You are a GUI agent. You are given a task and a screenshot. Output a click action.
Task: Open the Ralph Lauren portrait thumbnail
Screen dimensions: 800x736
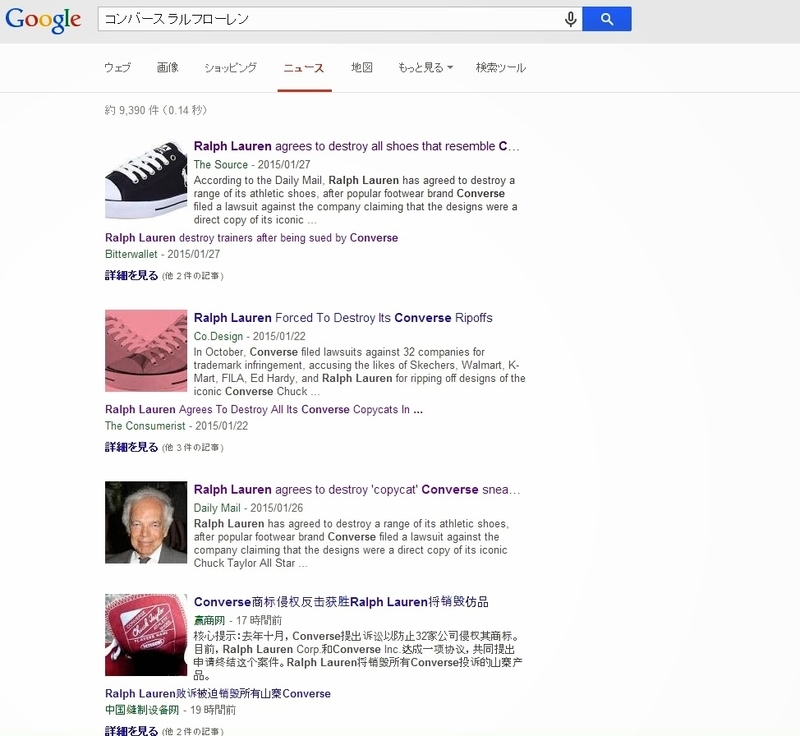tap(146, 522)
